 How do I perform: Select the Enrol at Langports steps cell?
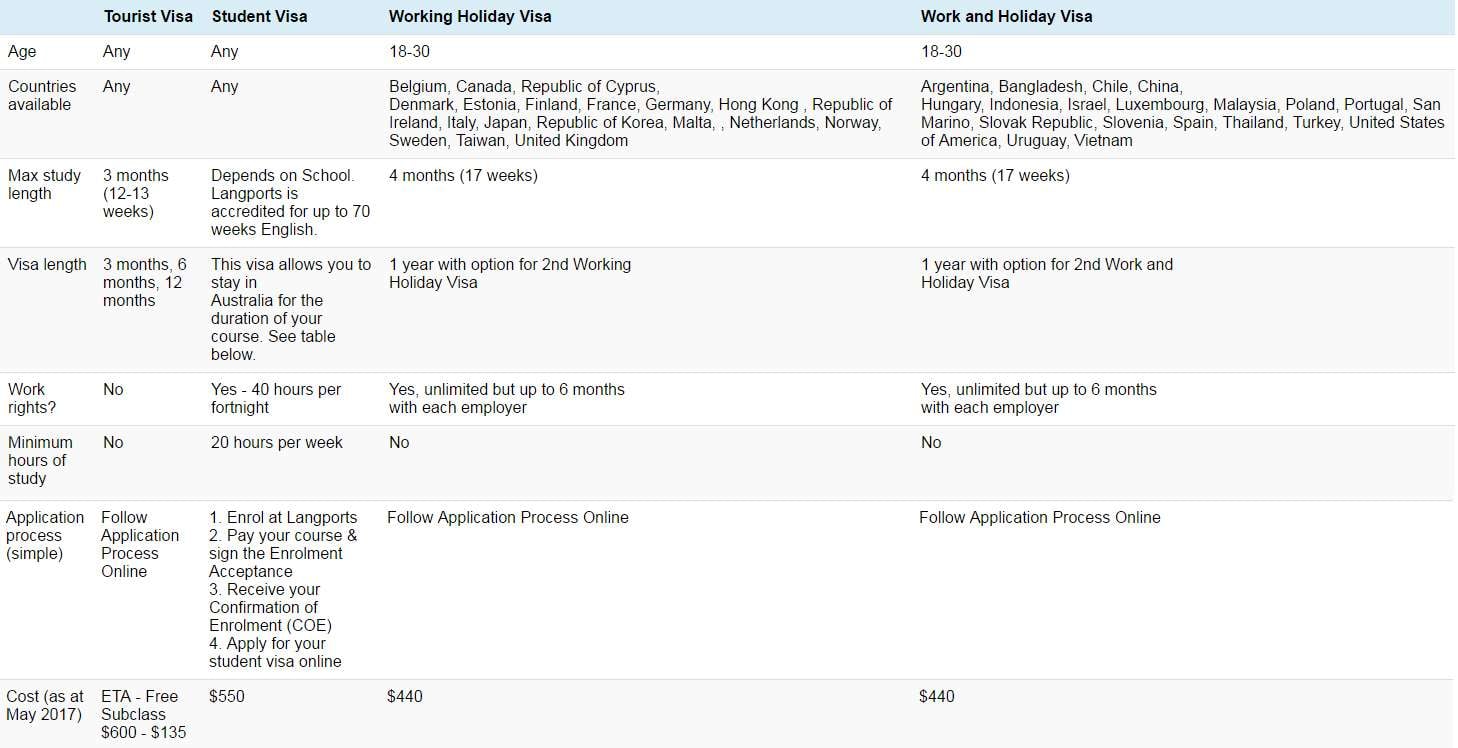(283, 589)
